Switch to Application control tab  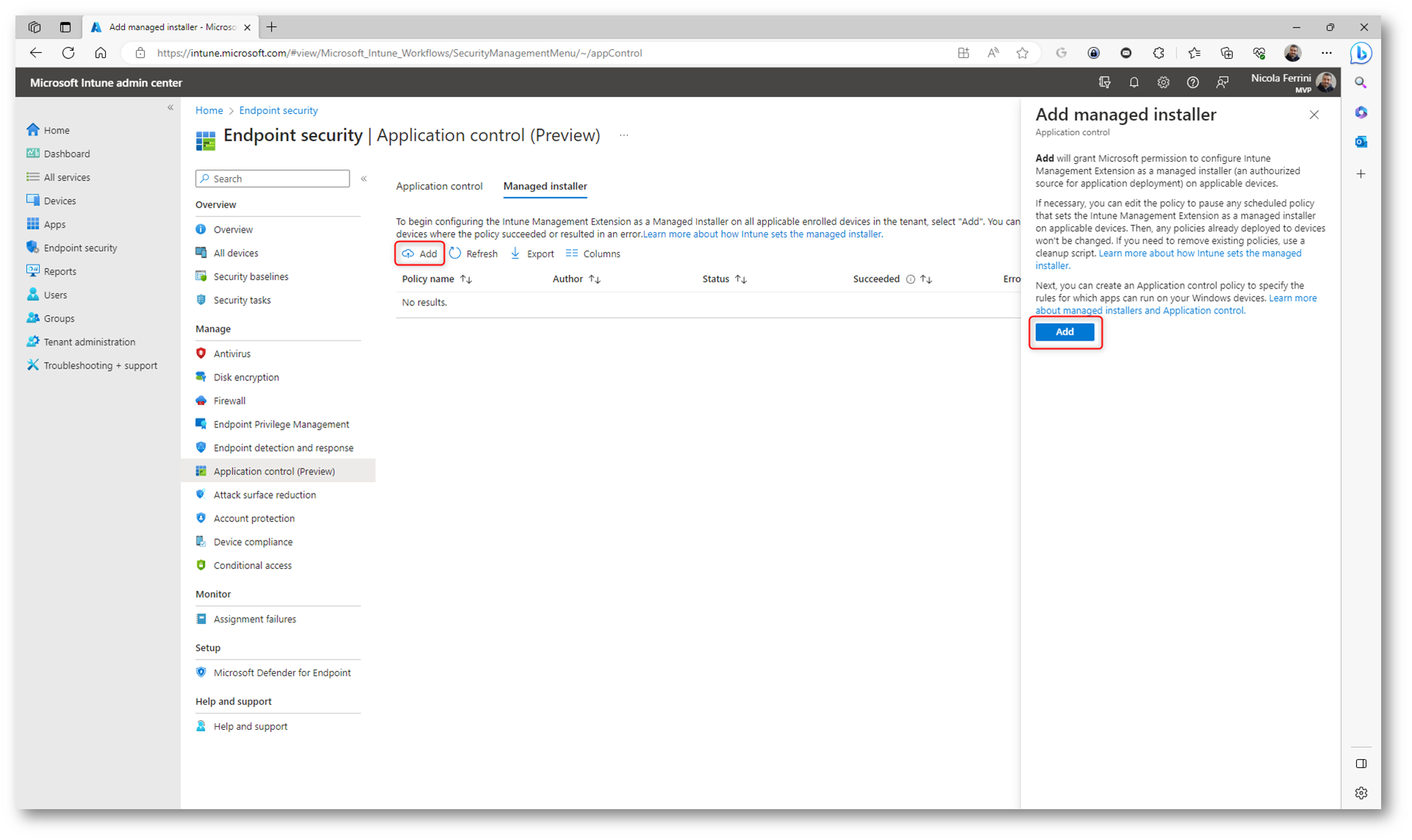tap(439, 186)
